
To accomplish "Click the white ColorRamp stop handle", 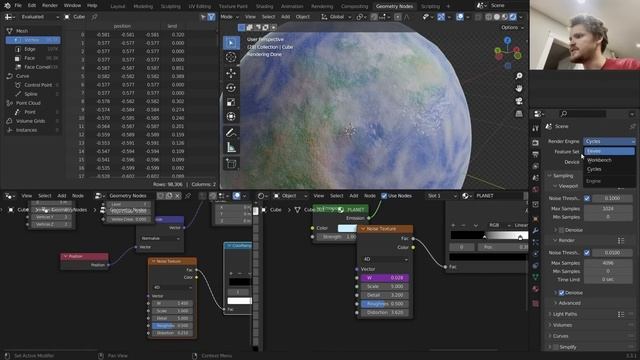I will [520, 237].
